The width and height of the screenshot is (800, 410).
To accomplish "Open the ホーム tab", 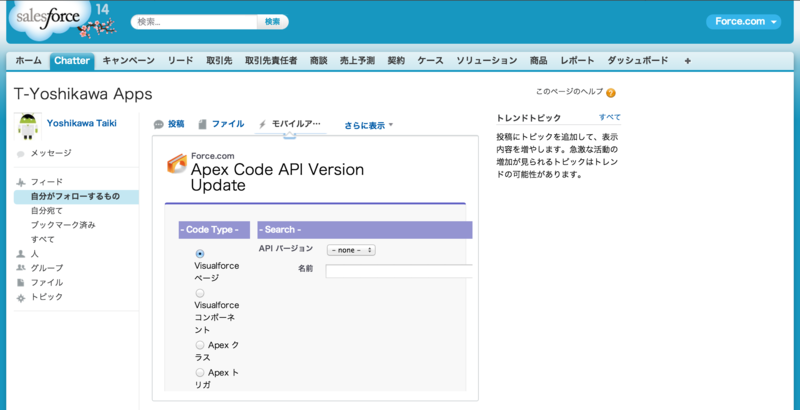I will coord(29,60).
